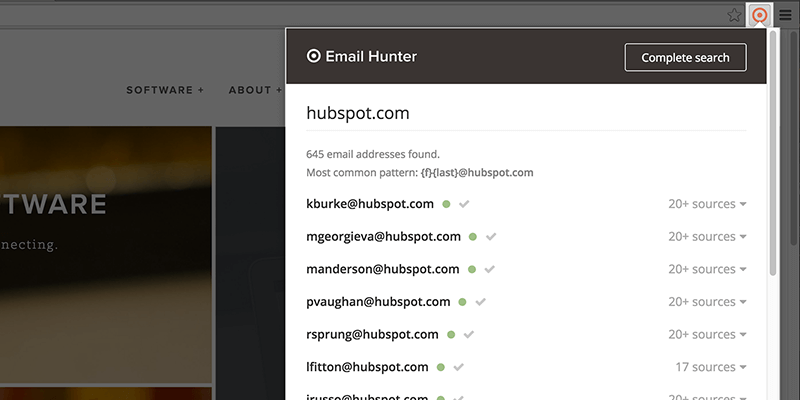Expand sources for mgeorgieva@hubspot.com
This screenshot has height=400, width=800.
pyautogui.click(x=707, y=237)
